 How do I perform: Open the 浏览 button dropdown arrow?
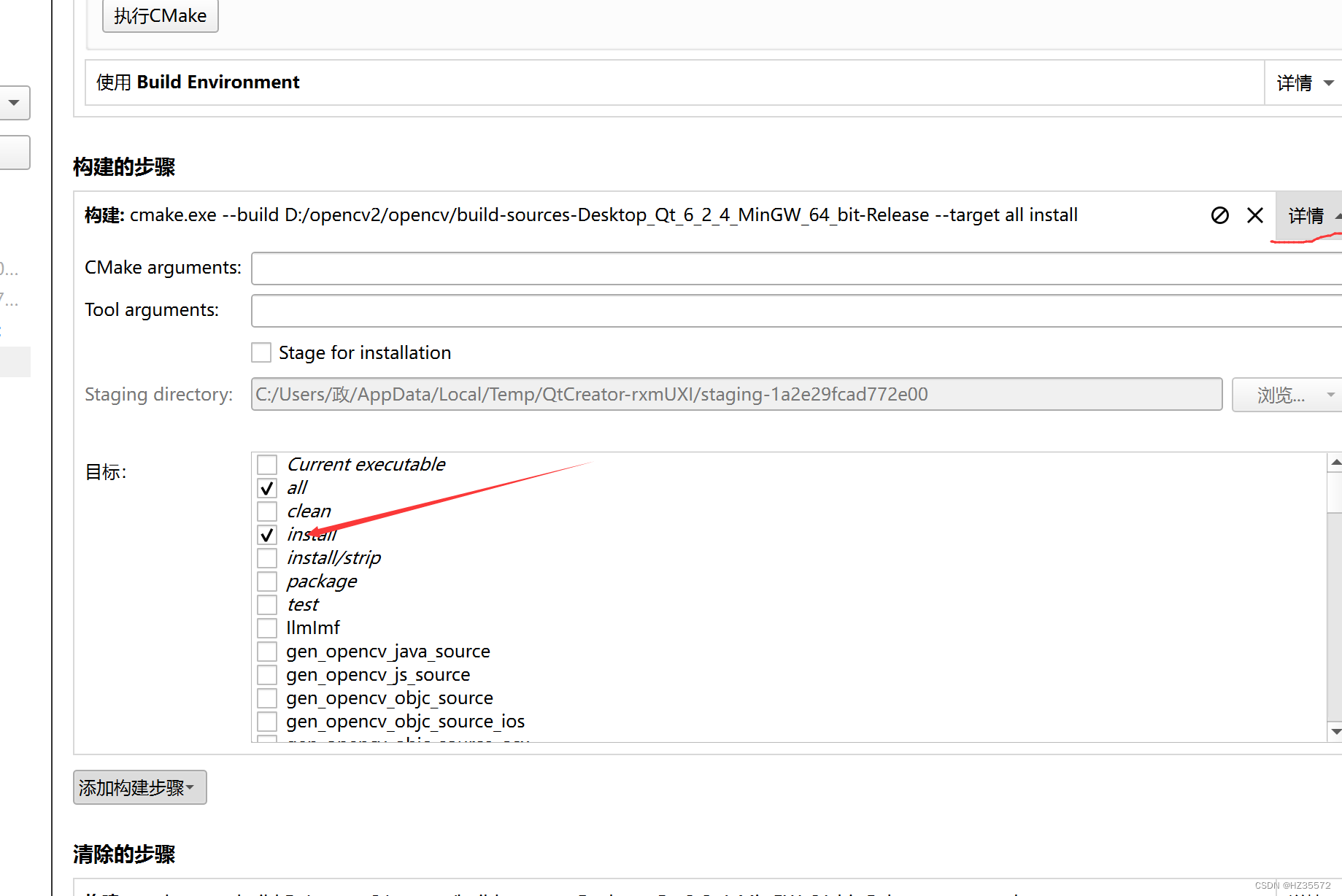pyautogui.click(x=1331, y=395)
